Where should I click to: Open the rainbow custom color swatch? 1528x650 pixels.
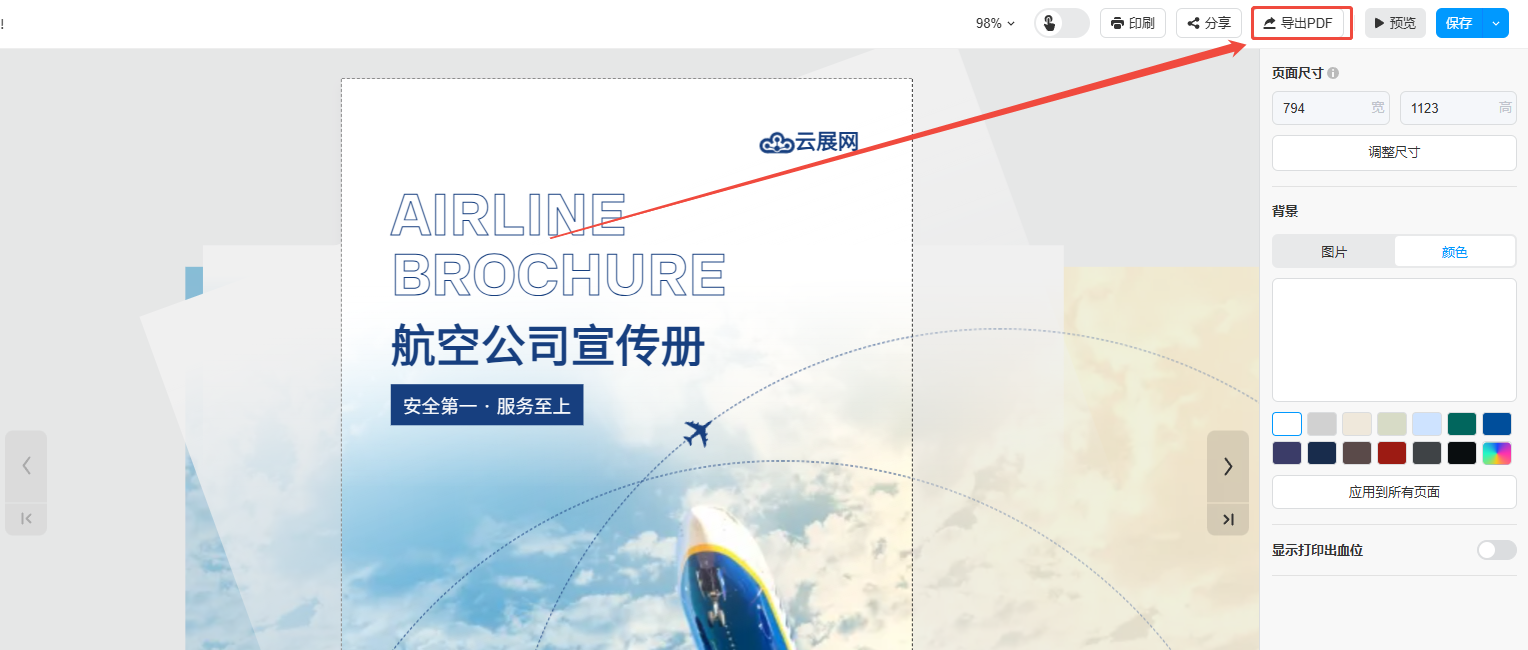click(x=1497, y=453)
